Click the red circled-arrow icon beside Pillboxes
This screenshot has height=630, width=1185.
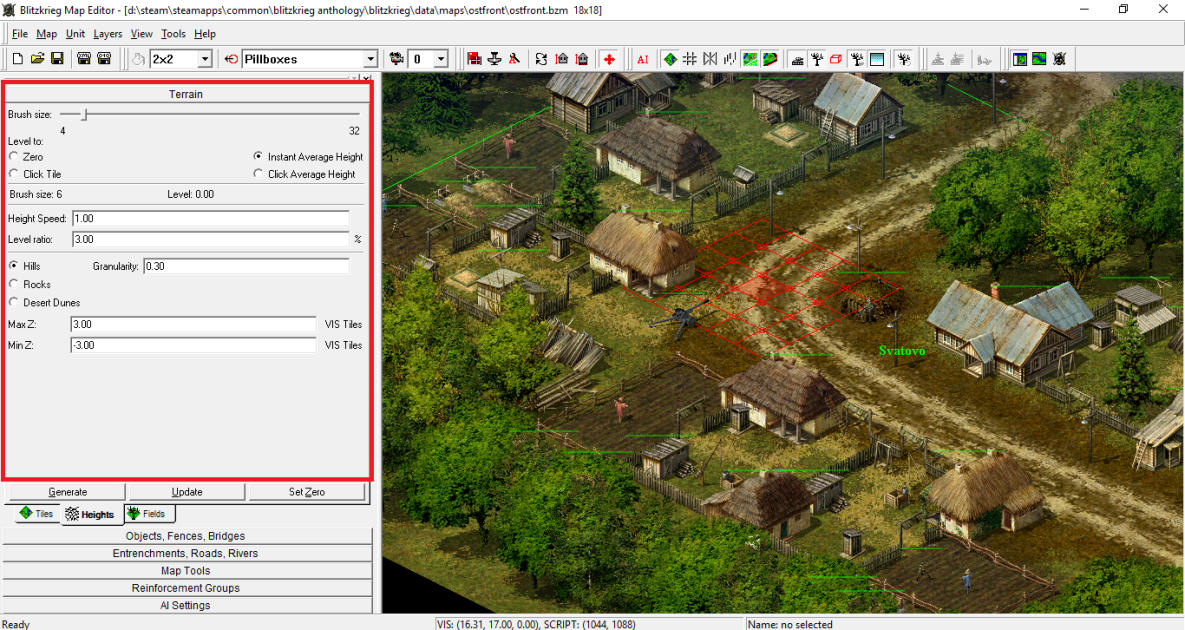(231, 59)
